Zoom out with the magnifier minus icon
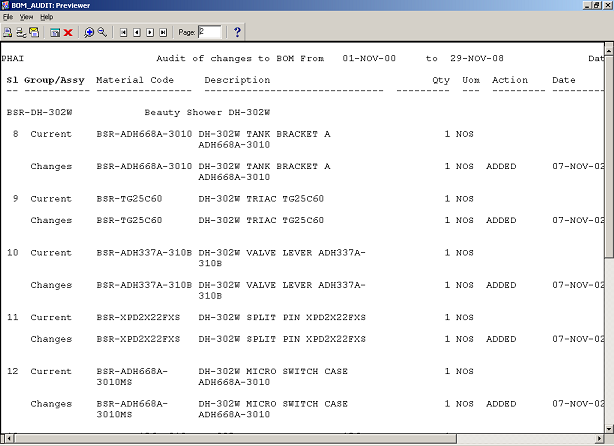The image size is (614, 446). coord(102,32)
